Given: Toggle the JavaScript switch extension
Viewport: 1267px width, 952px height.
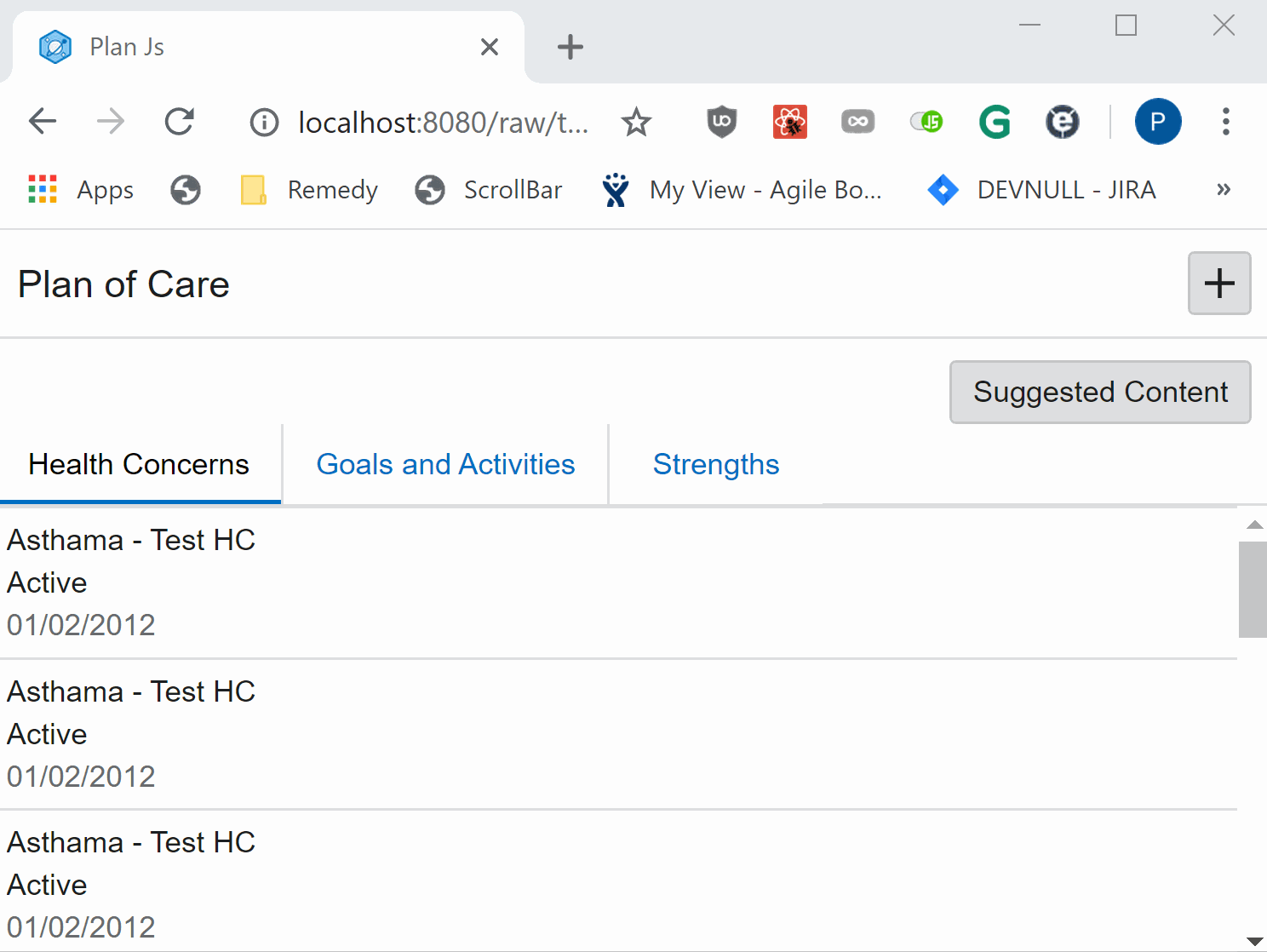Looking at the screenshot, I should [926, 123].
